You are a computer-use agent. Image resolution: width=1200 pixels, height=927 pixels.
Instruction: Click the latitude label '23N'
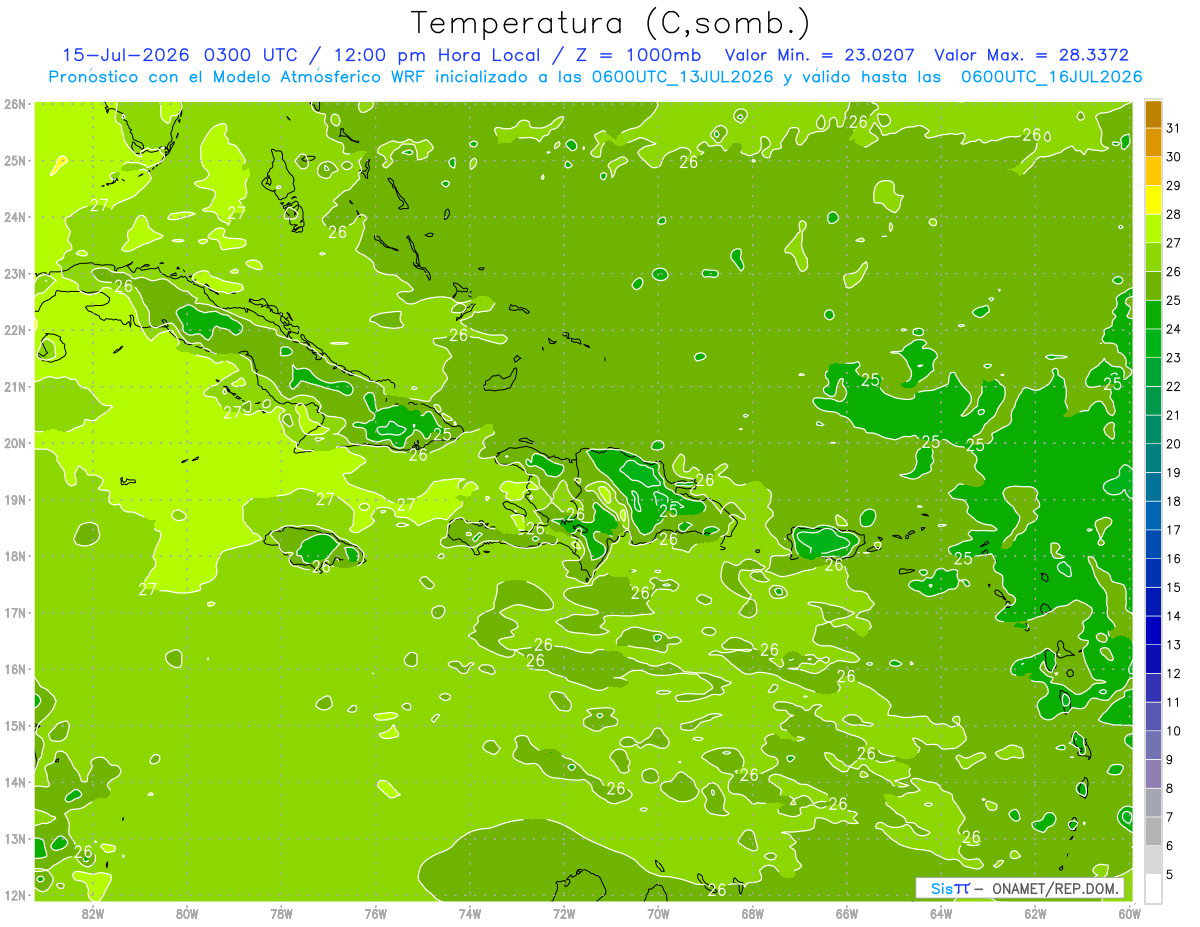point(15,273)
